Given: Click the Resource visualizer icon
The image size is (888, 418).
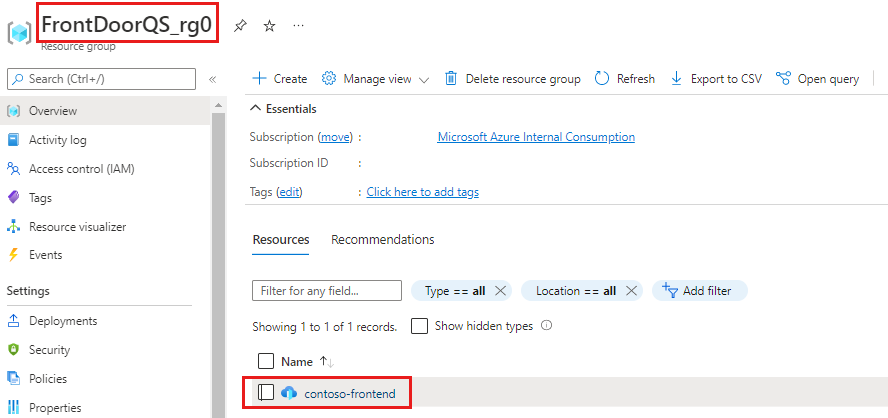Looking at the screenshot, I should pyautogui.click(x=14, y=227).
